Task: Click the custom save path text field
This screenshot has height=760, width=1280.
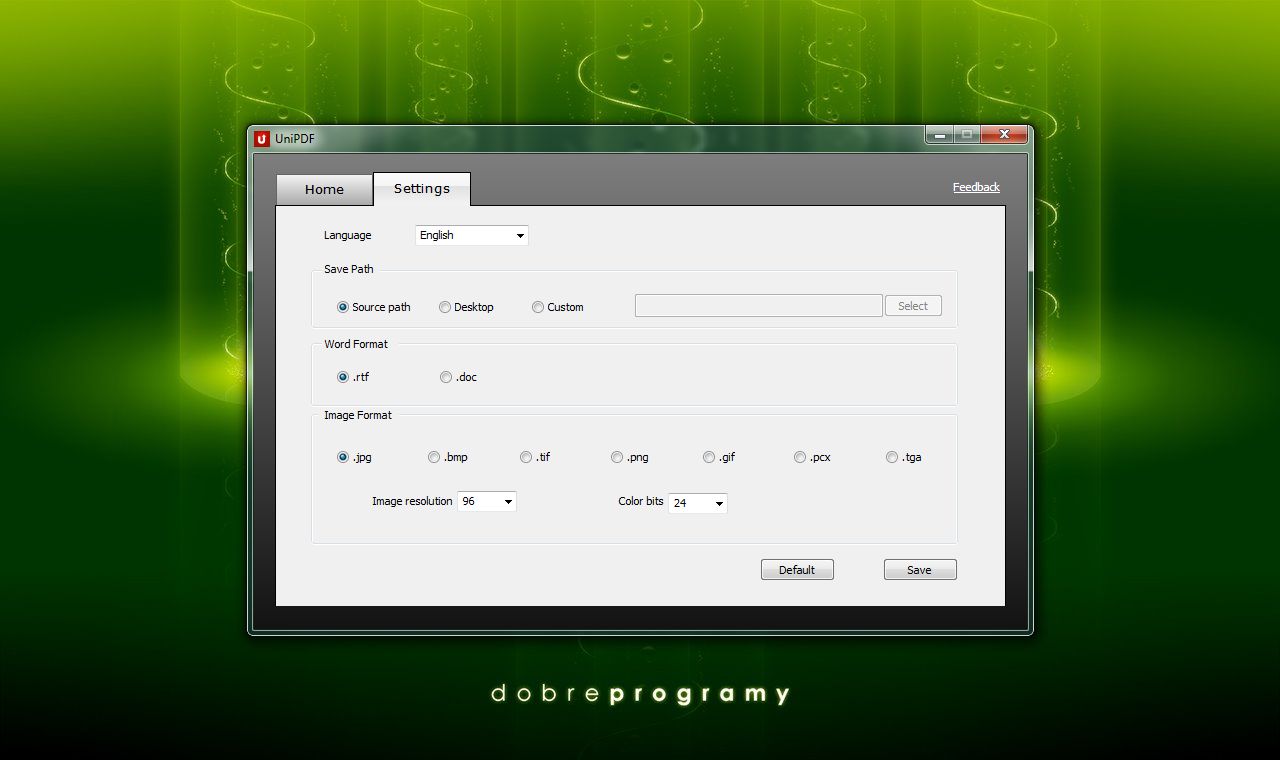Action: 759,306
